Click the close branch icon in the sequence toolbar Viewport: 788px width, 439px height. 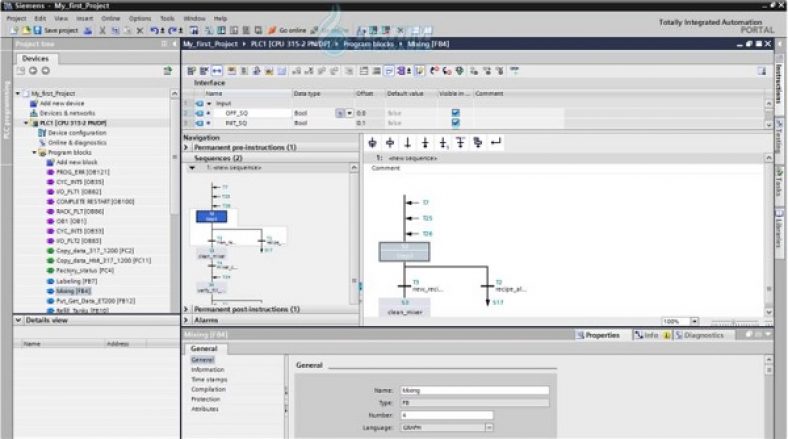point(496,143)
